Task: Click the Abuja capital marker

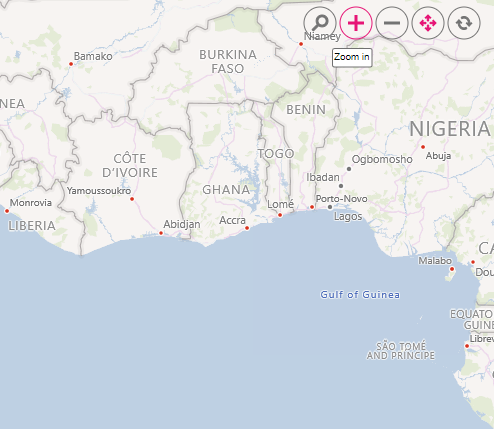Action: [x=423, y=147]
